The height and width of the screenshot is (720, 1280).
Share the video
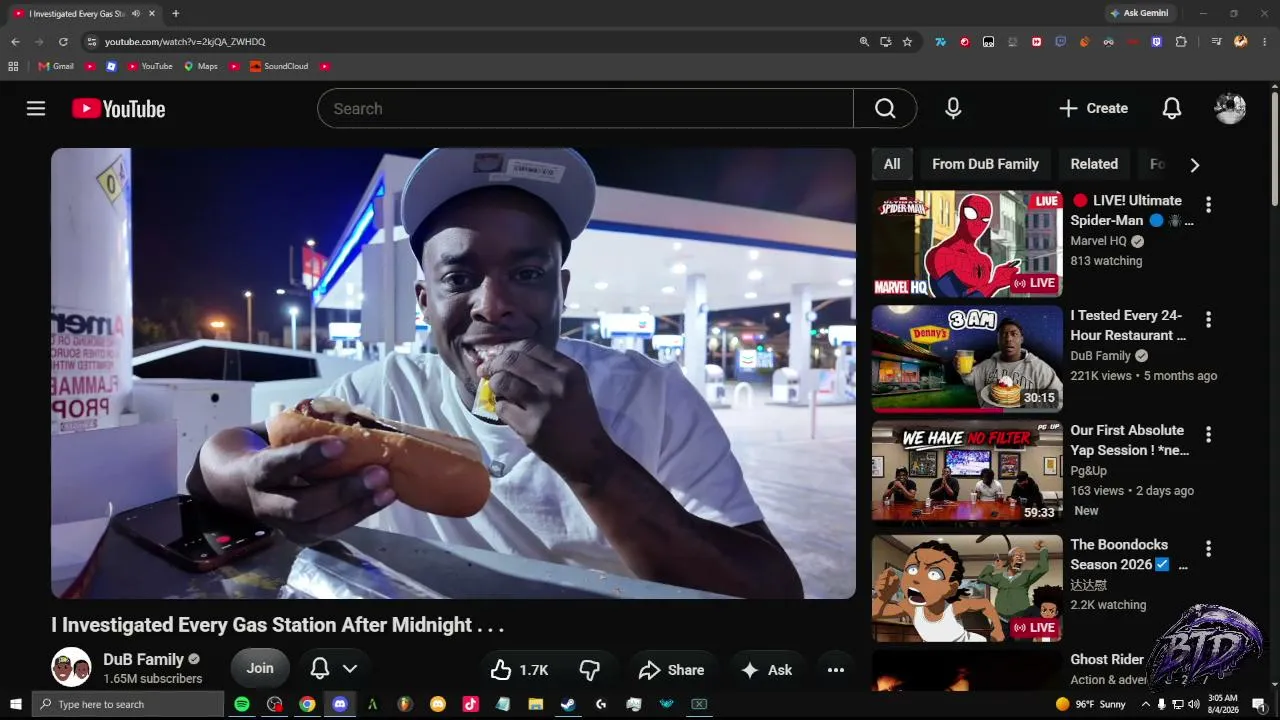click(671, 670)
